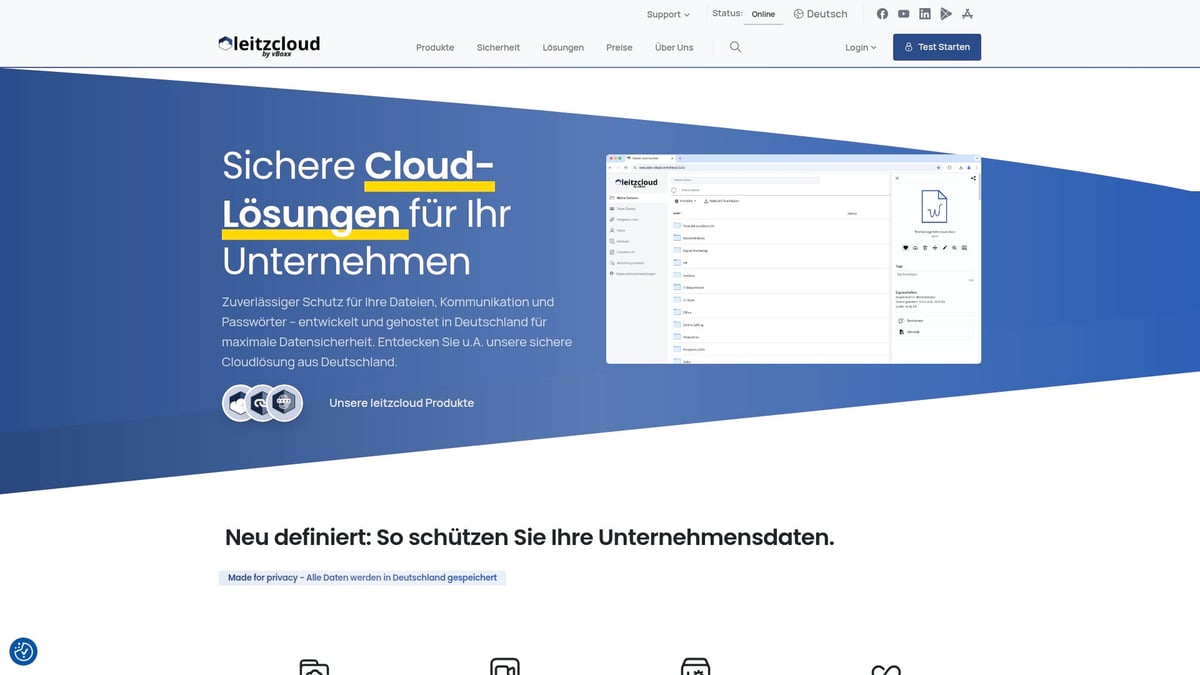1200x675 pixels.
Task: Select Produkte in the navigation menu
Action: point(434,47)
